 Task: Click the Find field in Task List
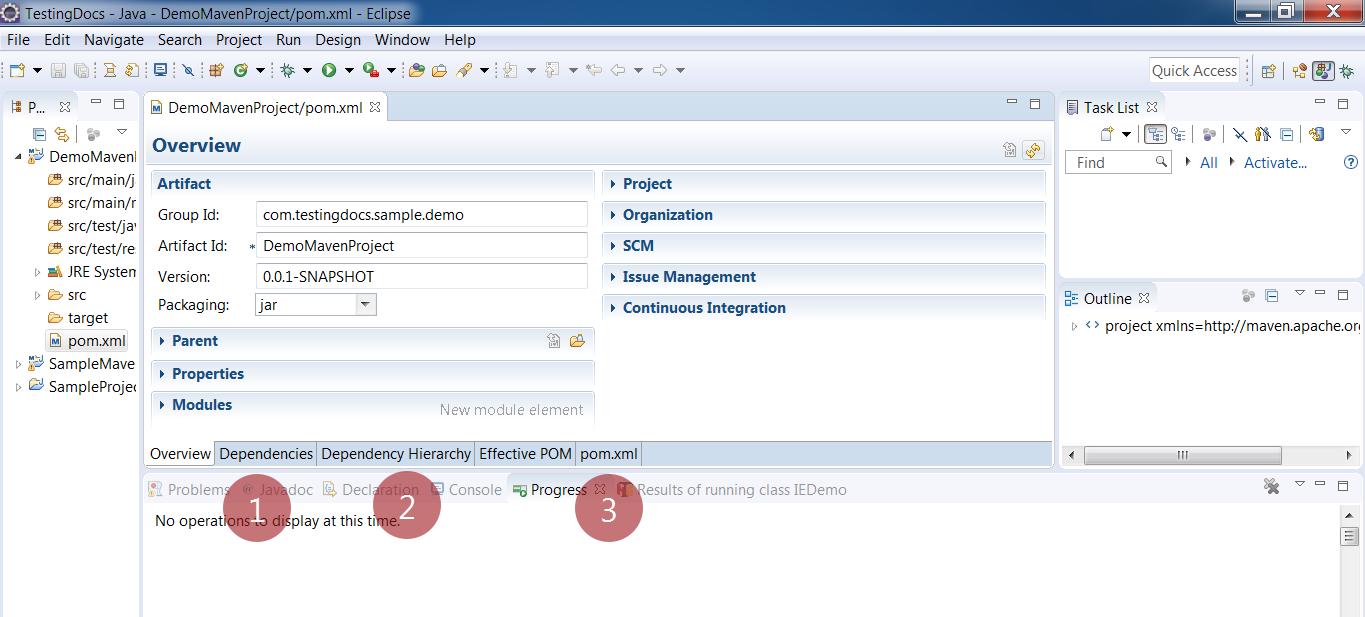tap(1118, 162)
